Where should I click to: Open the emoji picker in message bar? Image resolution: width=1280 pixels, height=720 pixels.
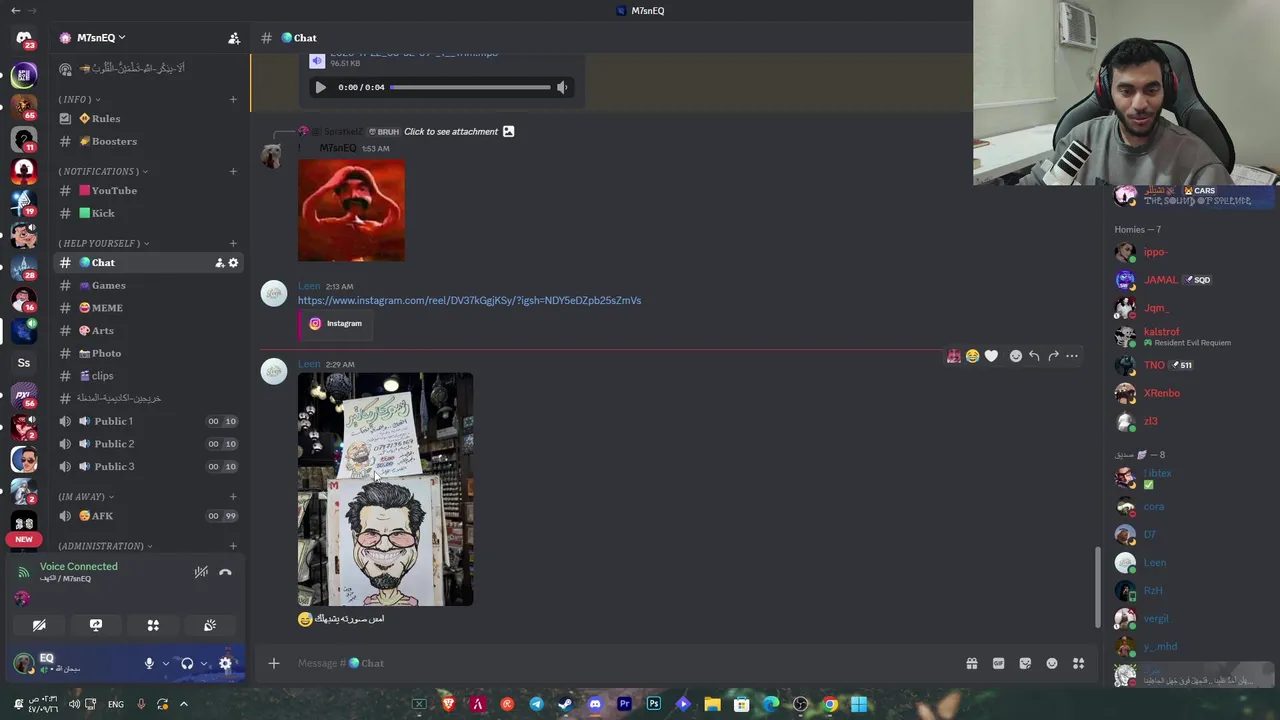1052,663
